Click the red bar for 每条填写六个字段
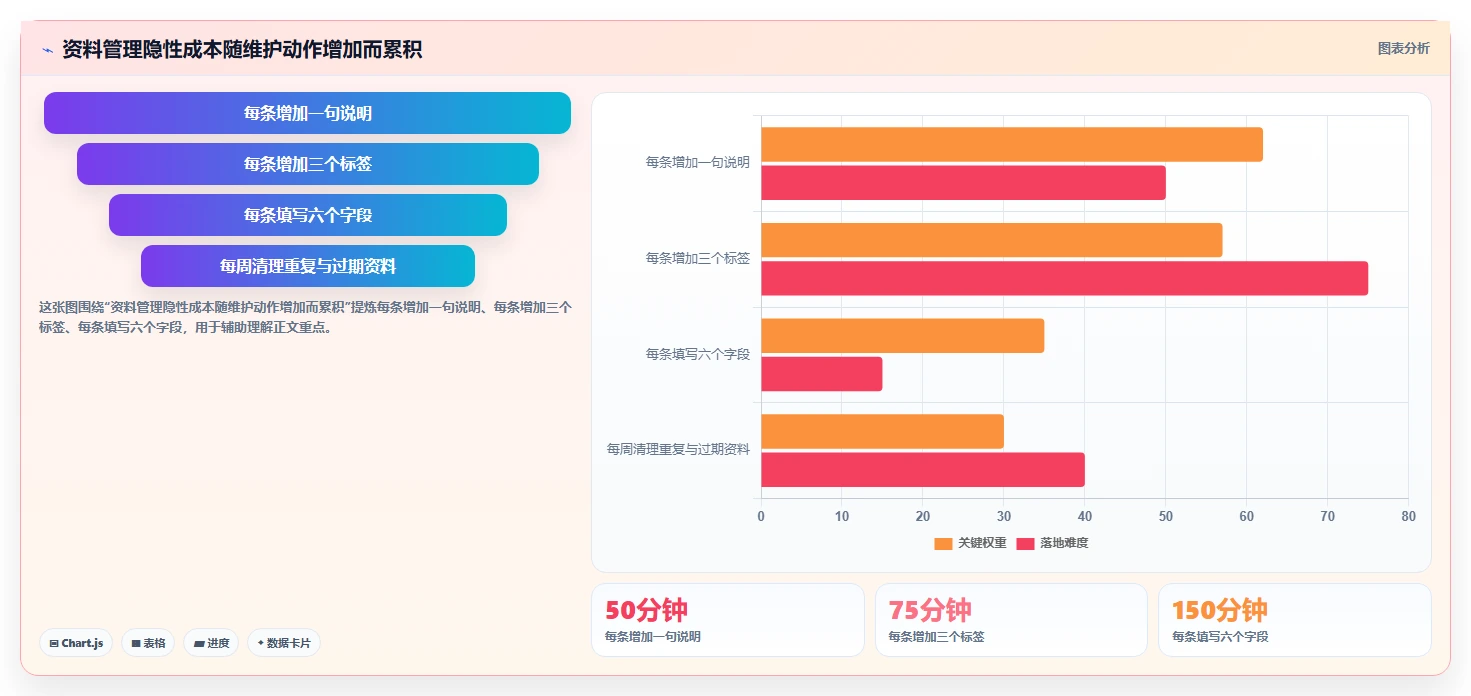The width and height of the screenshot is (1471, 696). [x=821, y=374]
